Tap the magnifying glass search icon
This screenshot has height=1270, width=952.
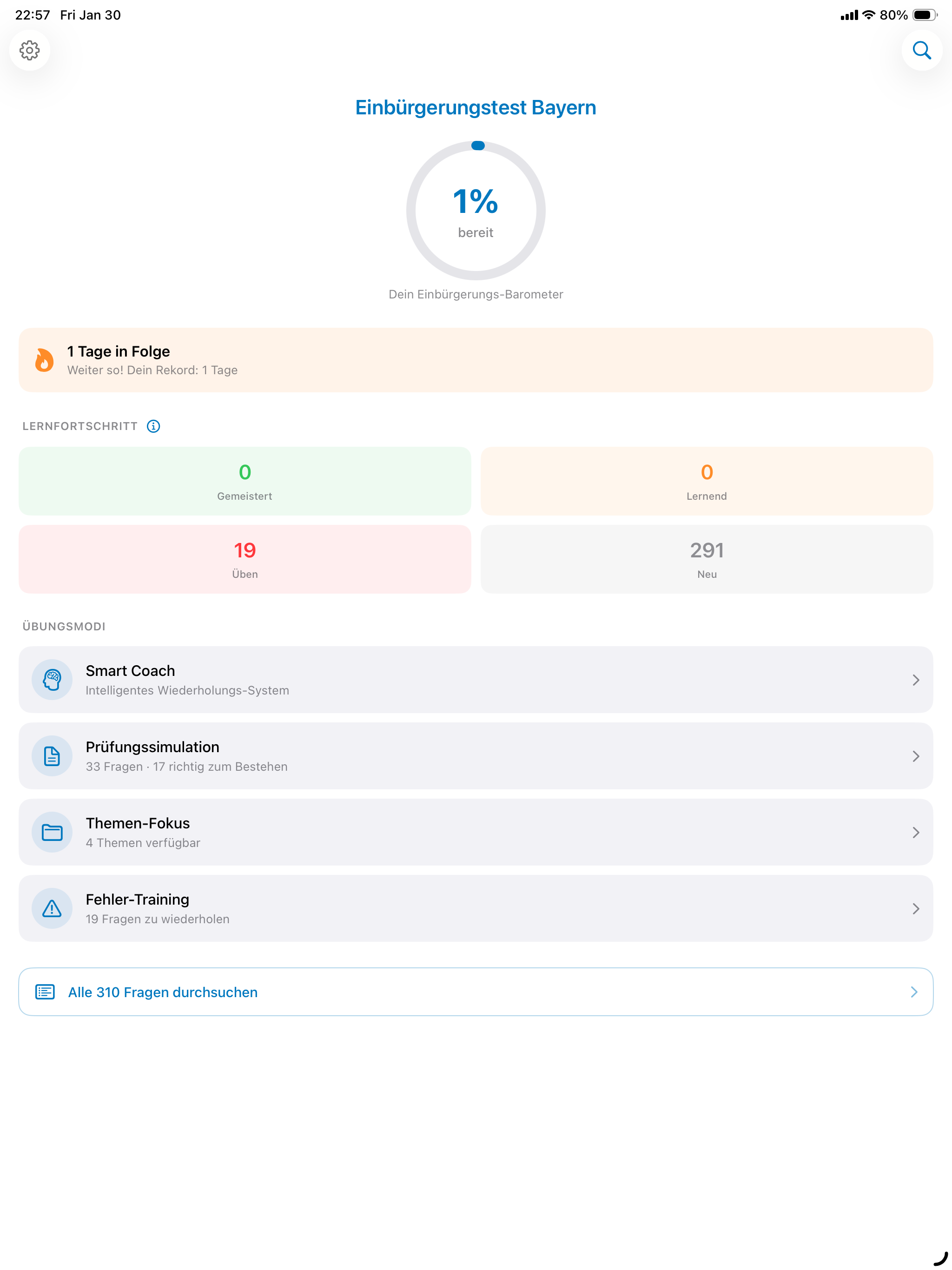tap(922, 51)
